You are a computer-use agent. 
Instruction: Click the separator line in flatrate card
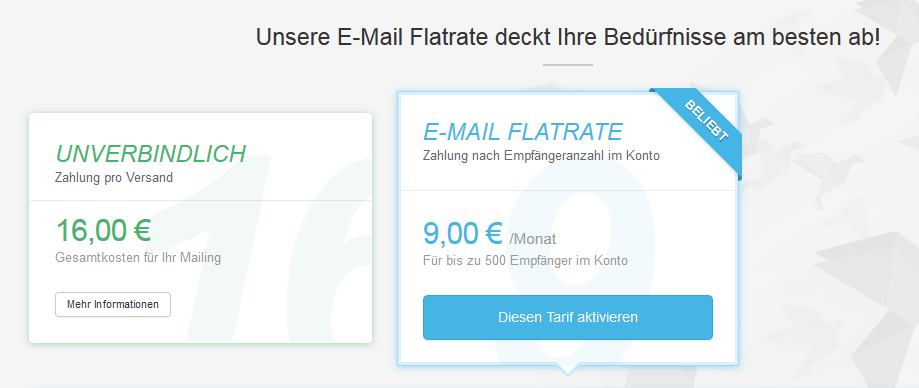click(x=567, y=190)
